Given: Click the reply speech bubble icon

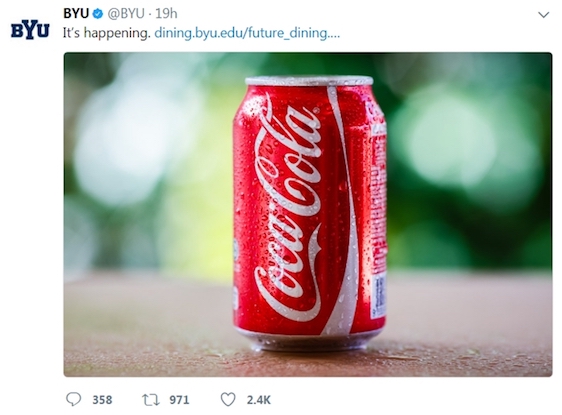Looking at the screenshot, I should [73, 399].
